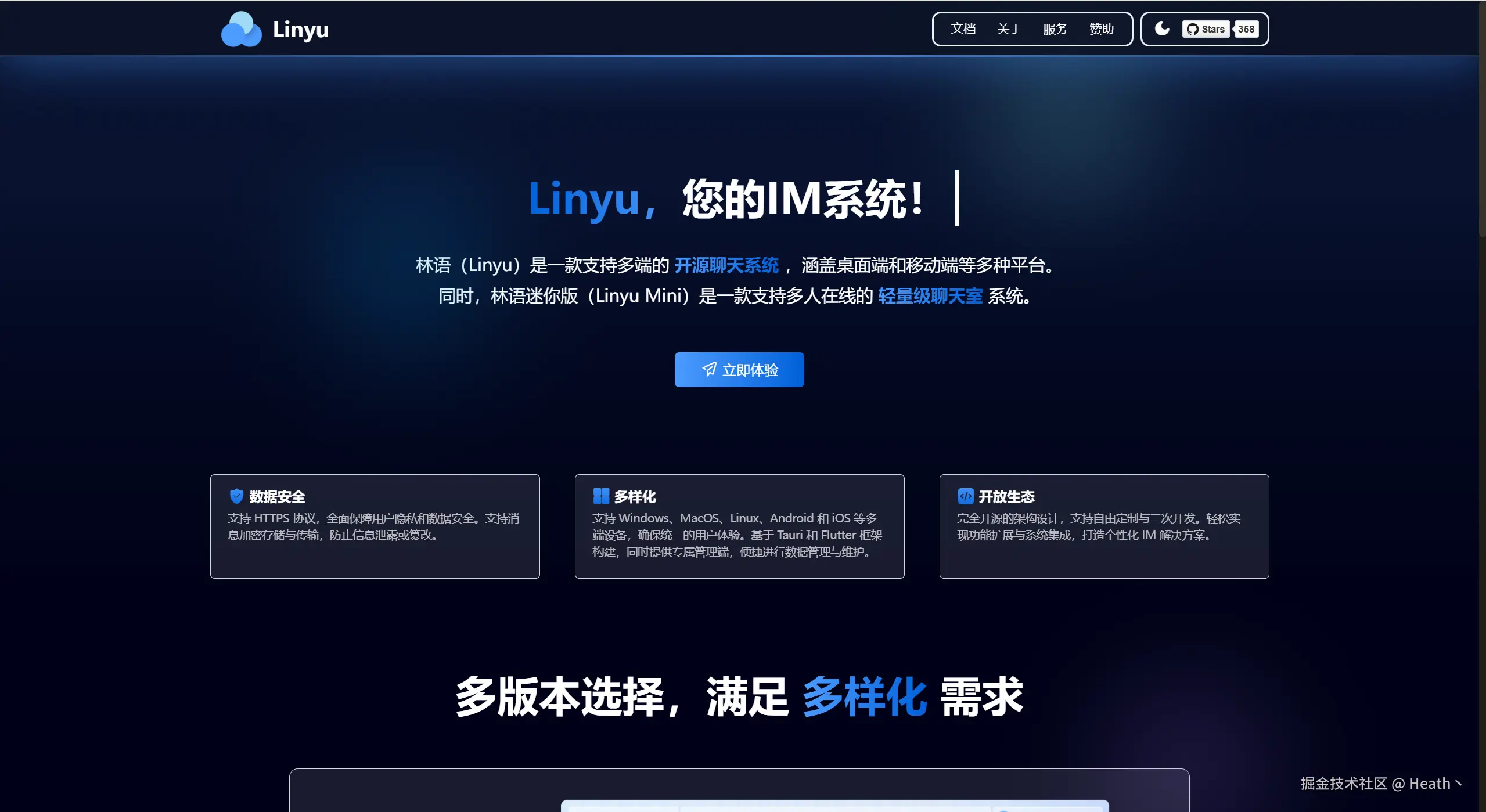Click the 轻量级聊天室 highlighted link

[930, 296]
